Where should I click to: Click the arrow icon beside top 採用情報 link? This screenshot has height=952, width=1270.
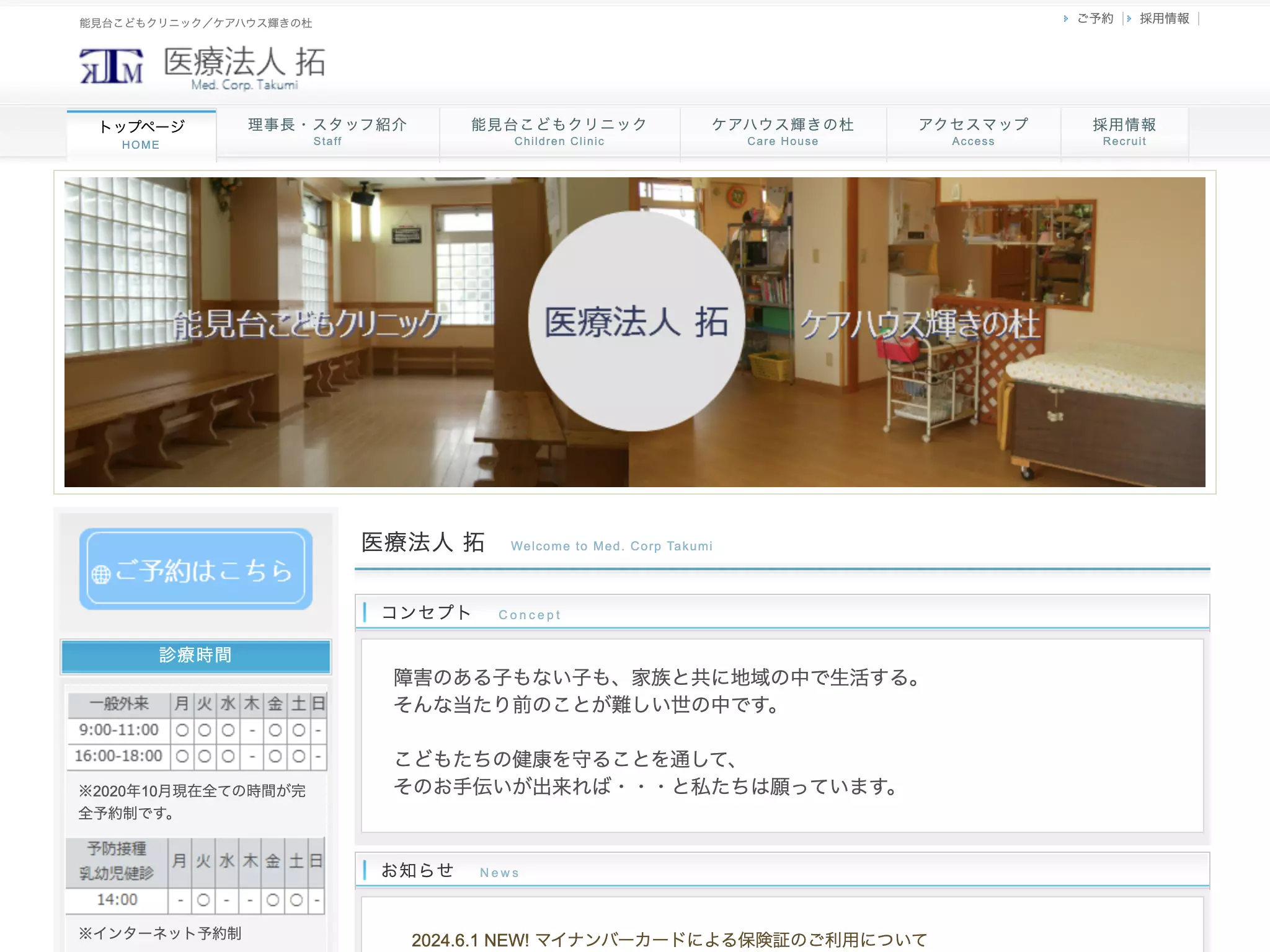click(x=1129, y=19)
